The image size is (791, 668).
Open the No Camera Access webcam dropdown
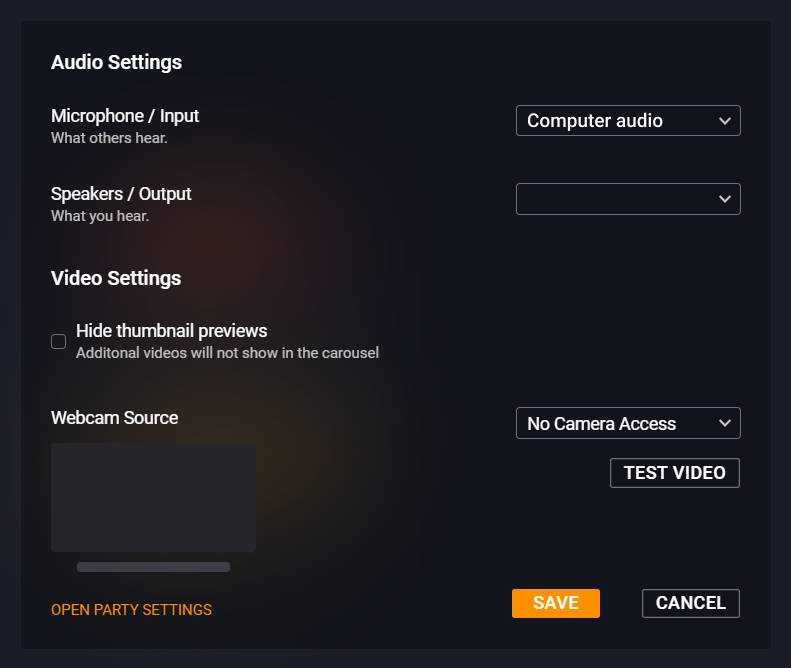615,423
